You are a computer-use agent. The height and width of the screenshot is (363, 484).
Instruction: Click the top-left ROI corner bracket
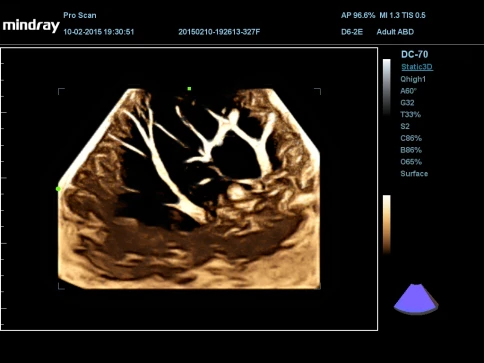pos(61,91)
